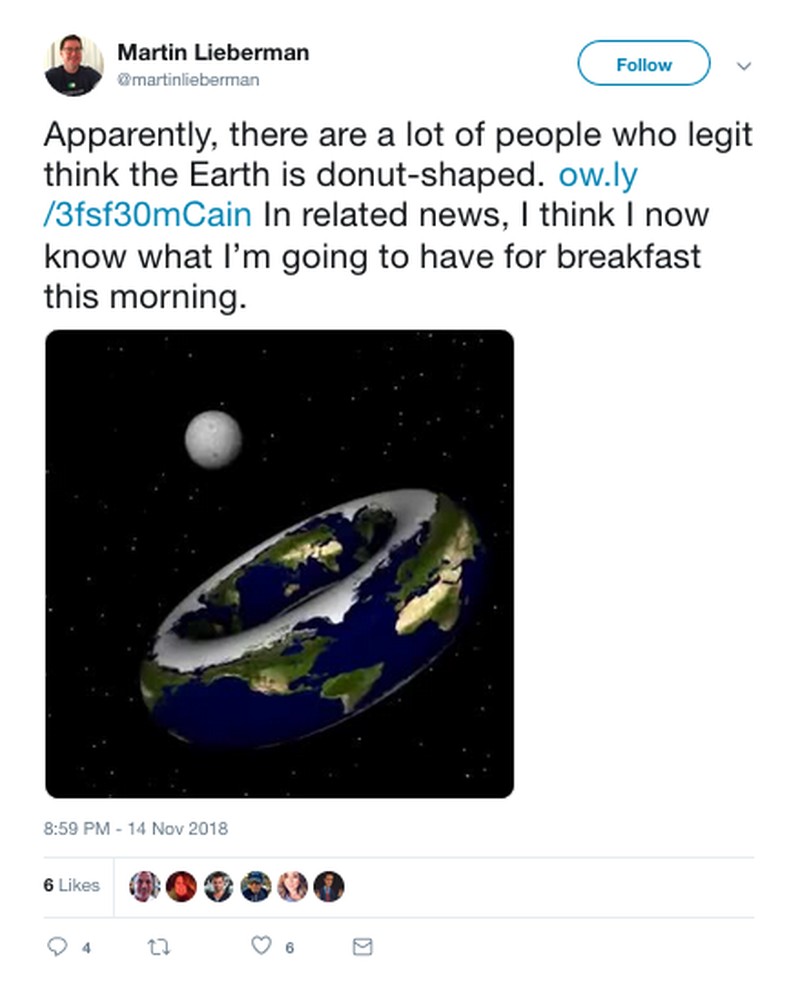Click fourth liker avatar wearing a cap

coord(255,886)
